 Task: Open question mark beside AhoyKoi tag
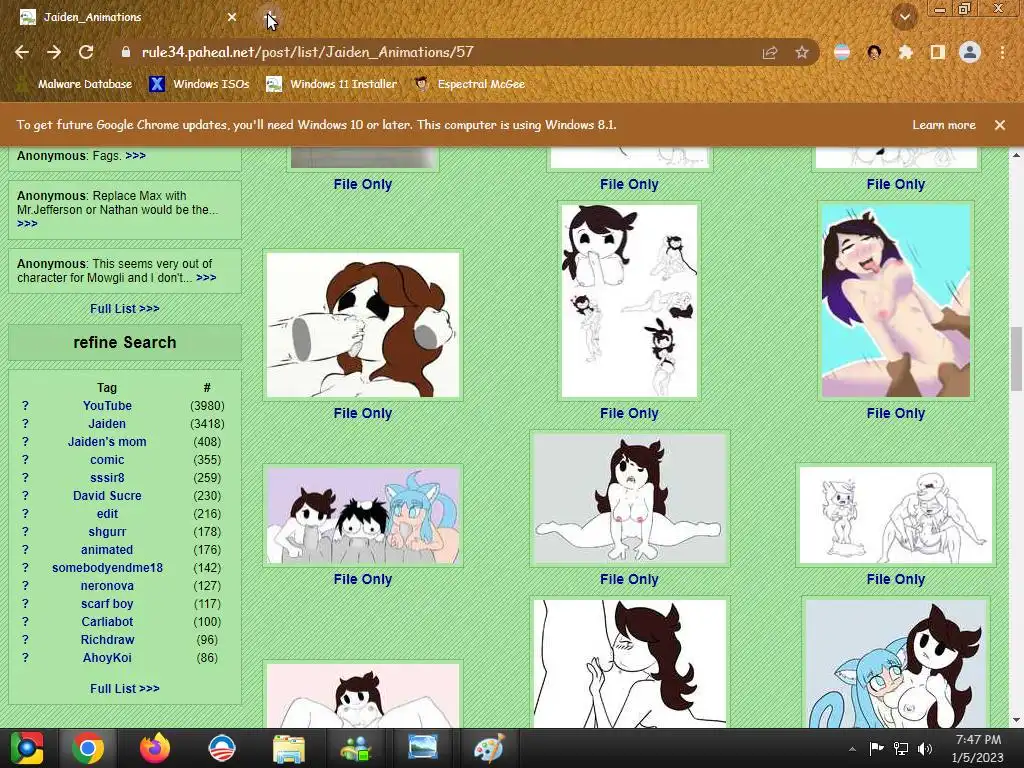(x=25, y=658)
